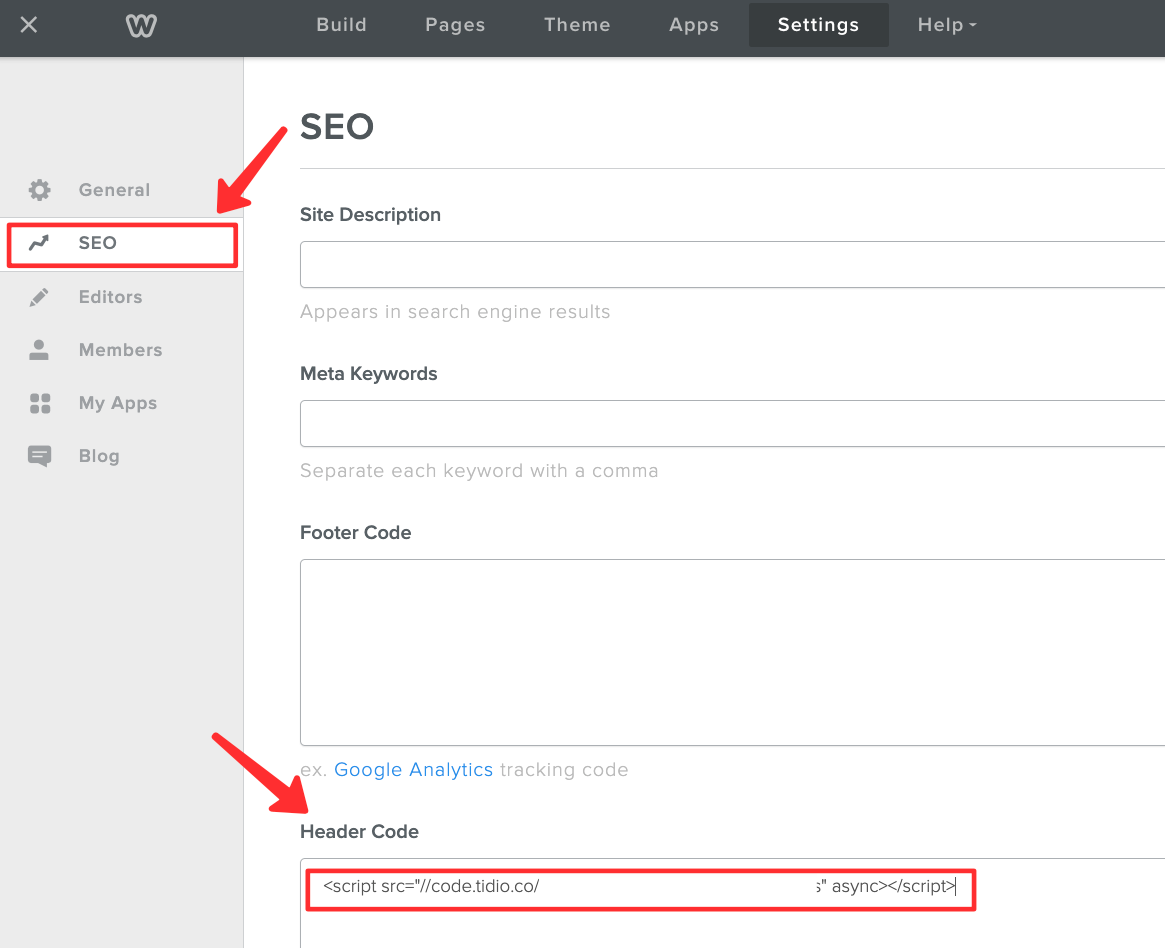Click the Header Code label
The width and height of the screenshot is (1165, 948).
pos(359,831)
